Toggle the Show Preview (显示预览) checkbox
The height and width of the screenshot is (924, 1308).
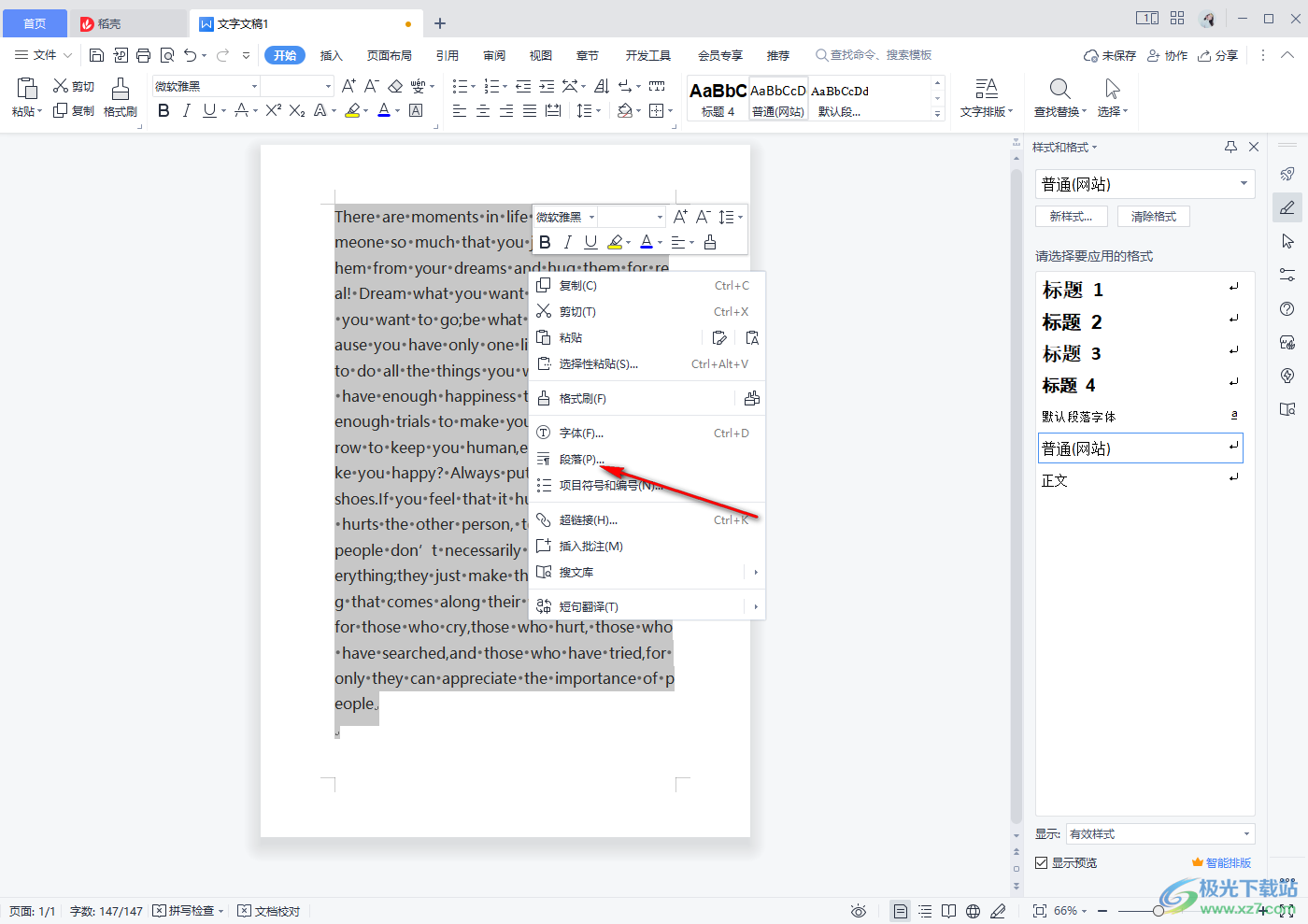pyautogui.click(x=1041, y=863)
